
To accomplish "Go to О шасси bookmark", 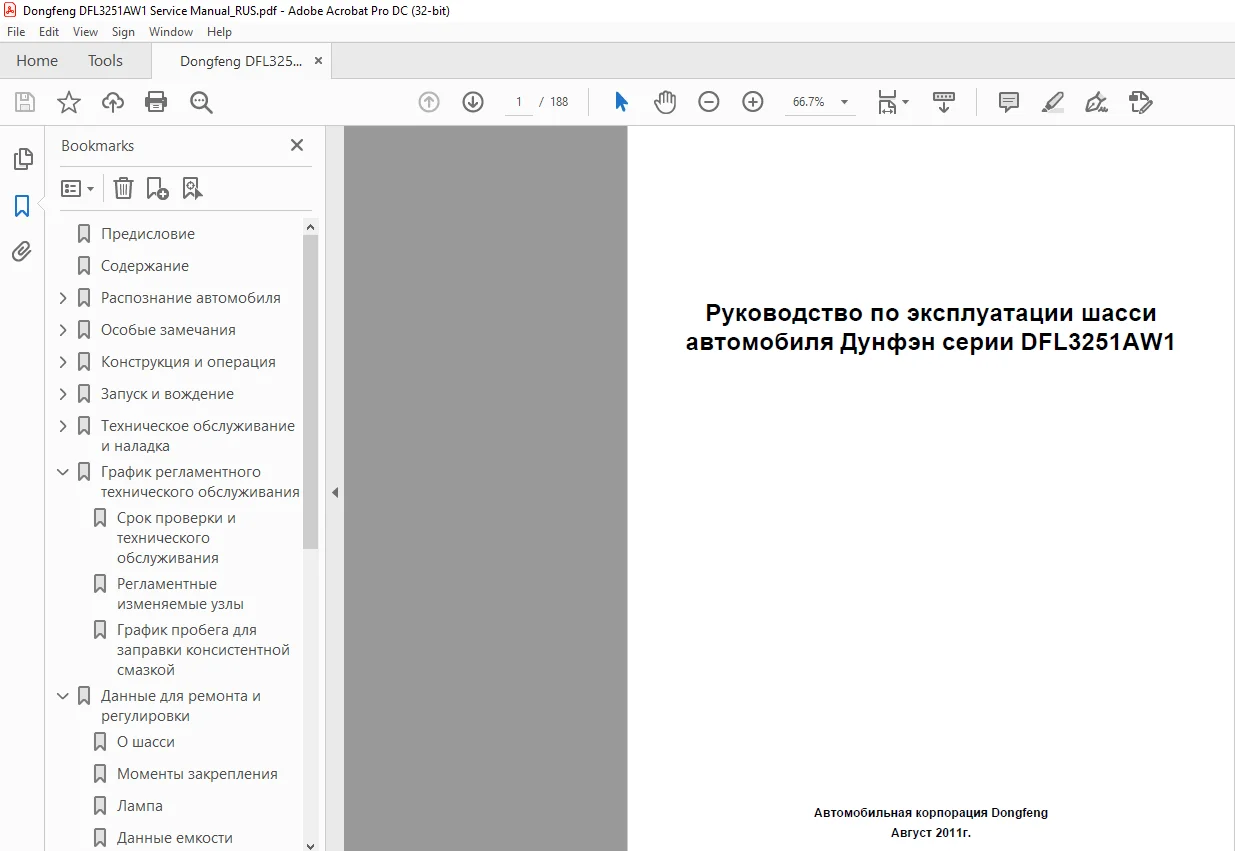I will pyautogui.click(x=146, y=742).
